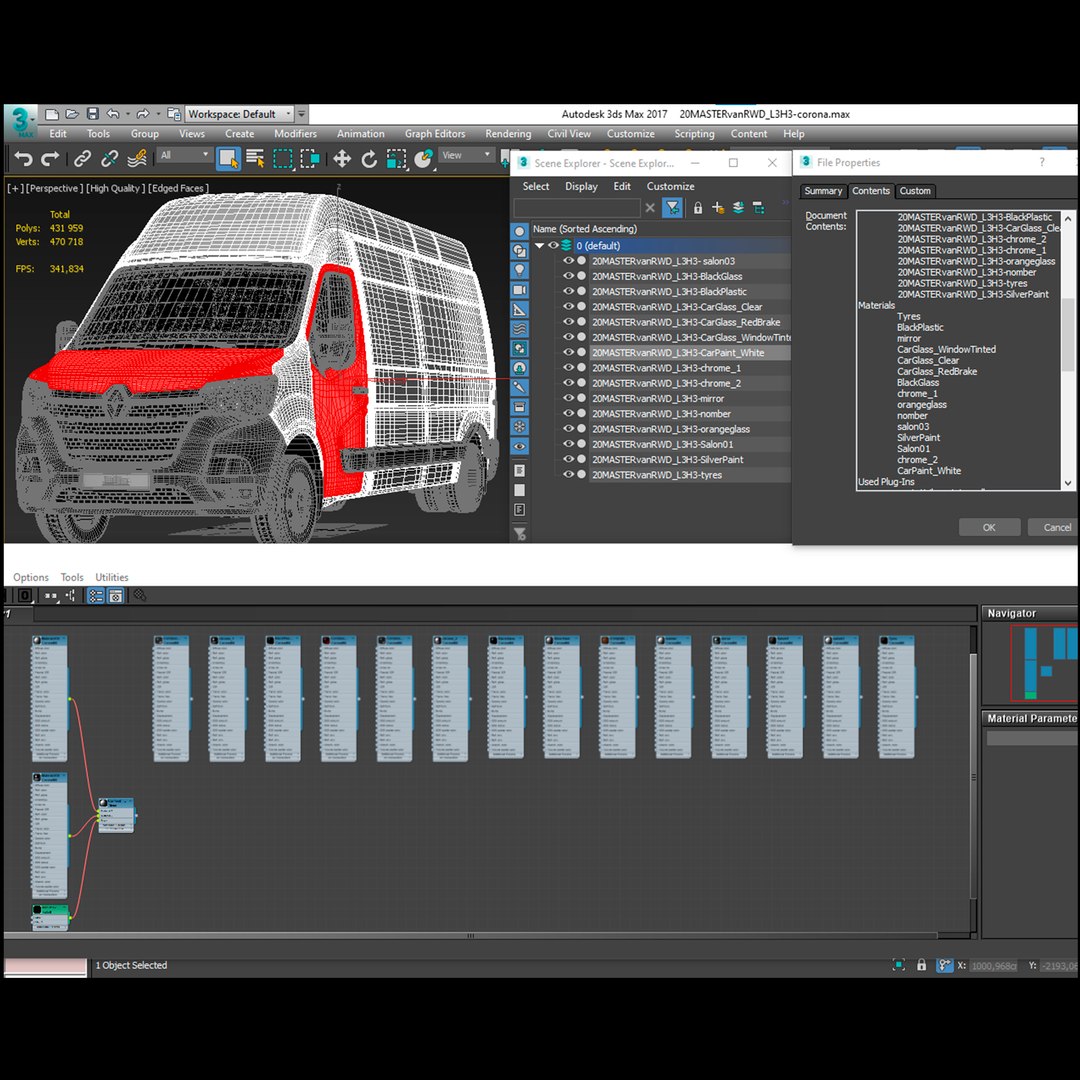This screenshot has height=1080, width=1080.
Task: Open the selection filter All dropdown
Action: point(184,156)
